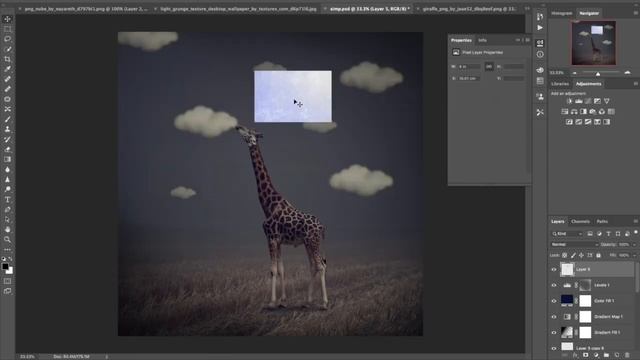Click Navigator zoom out small mountains button
The image size is (640, 360).
pos(575,73)
